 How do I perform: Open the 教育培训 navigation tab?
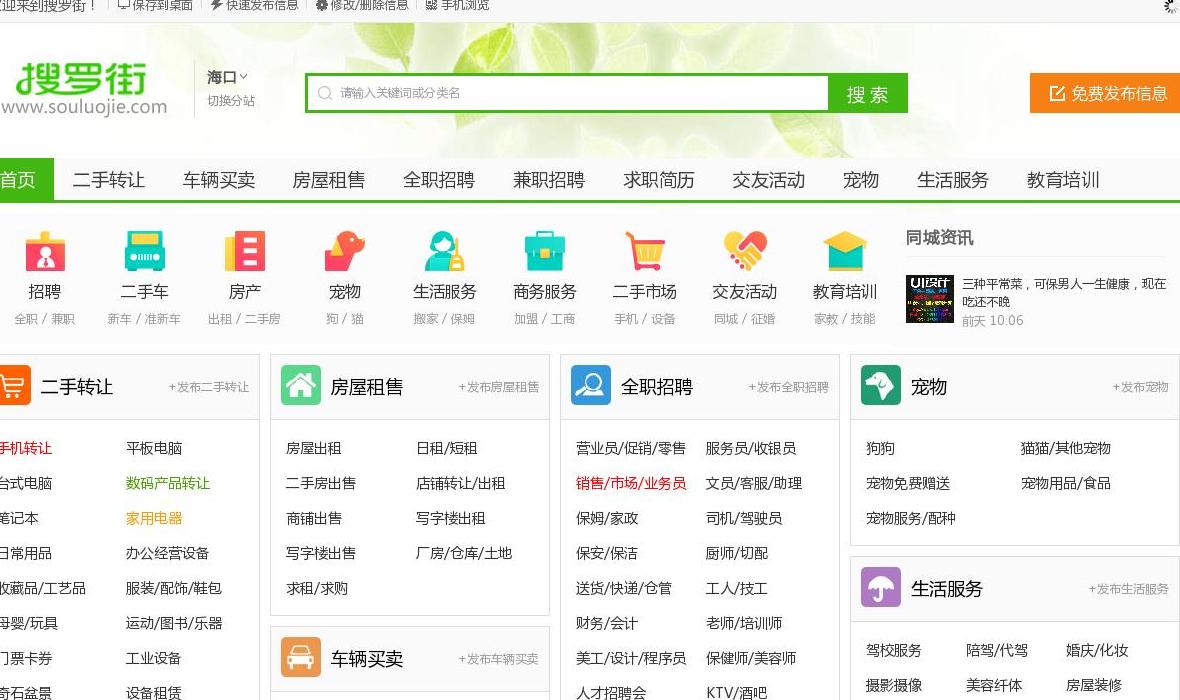tap(1063, 180)
